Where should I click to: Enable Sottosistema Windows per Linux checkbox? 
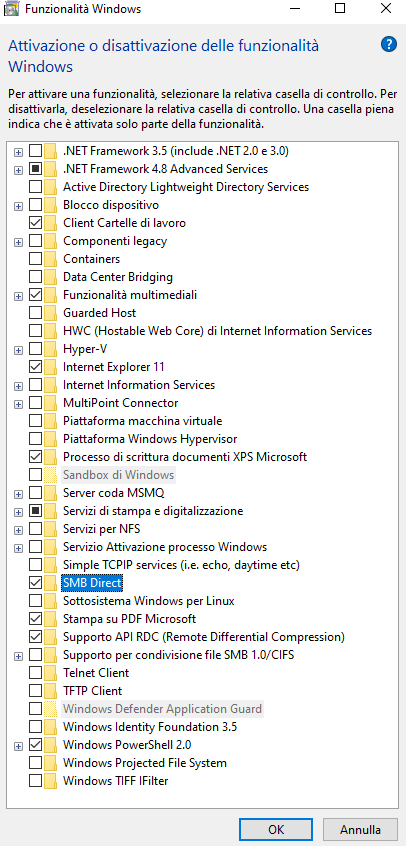(x=35, y=601)
